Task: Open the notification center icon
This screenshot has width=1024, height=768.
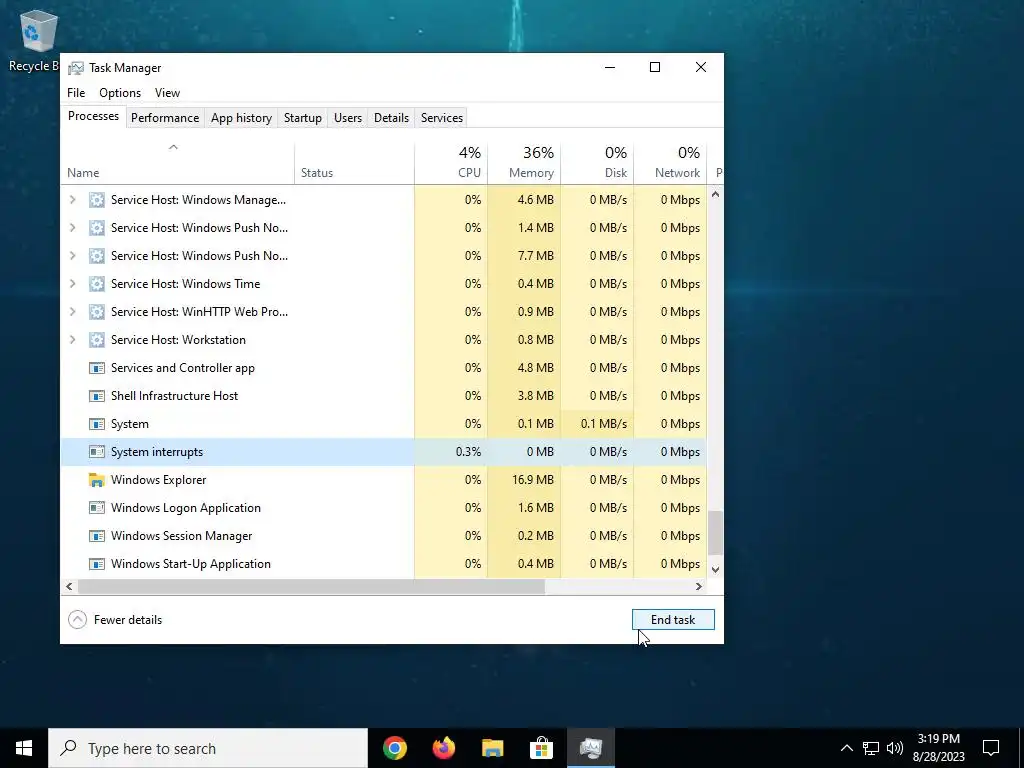Action: click(x=991, y=748)
